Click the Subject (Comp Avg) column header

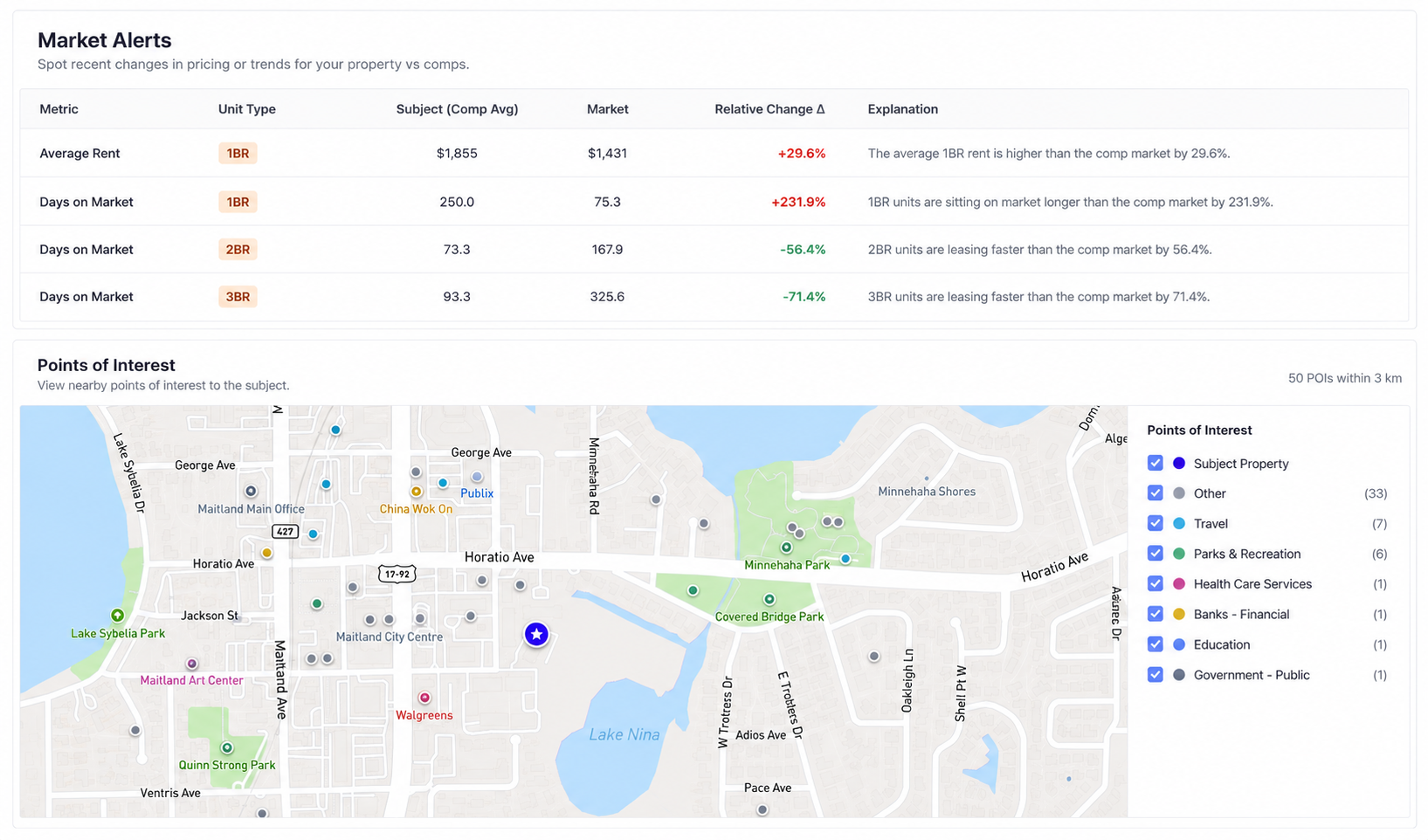(x=457, y=109)
